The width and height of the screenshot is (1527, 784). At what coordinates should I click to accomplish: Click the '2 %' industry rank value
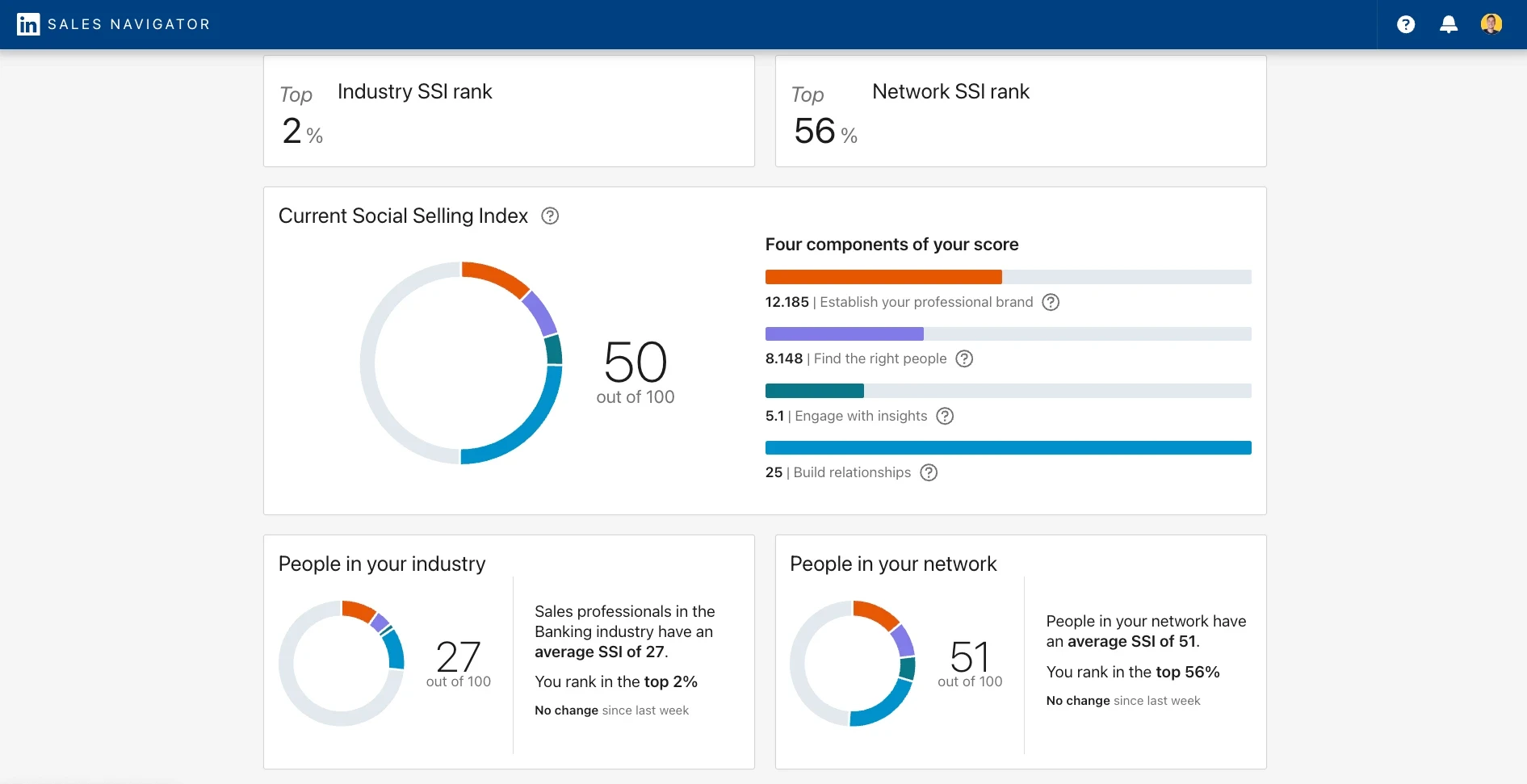pos(303,131)
